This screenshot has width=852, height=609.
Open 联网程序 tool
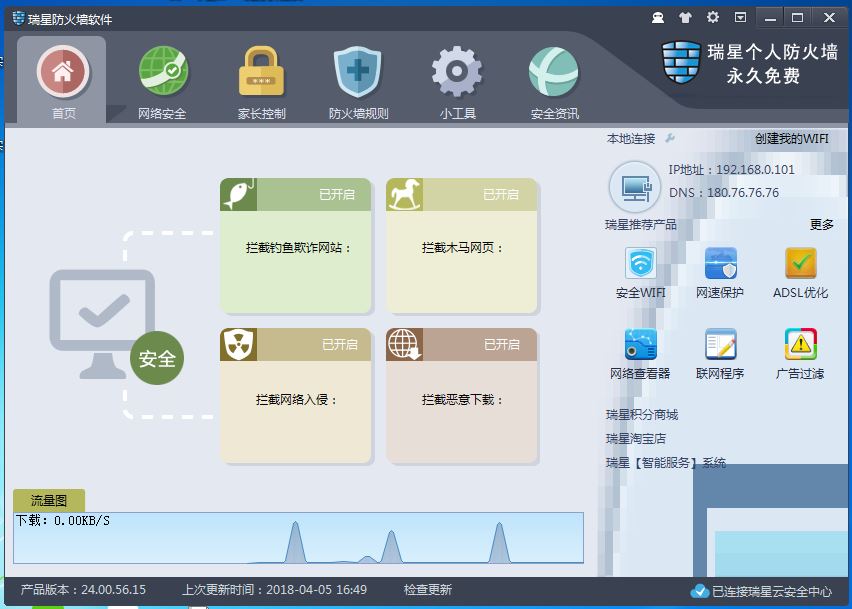(x=720, y=354)
